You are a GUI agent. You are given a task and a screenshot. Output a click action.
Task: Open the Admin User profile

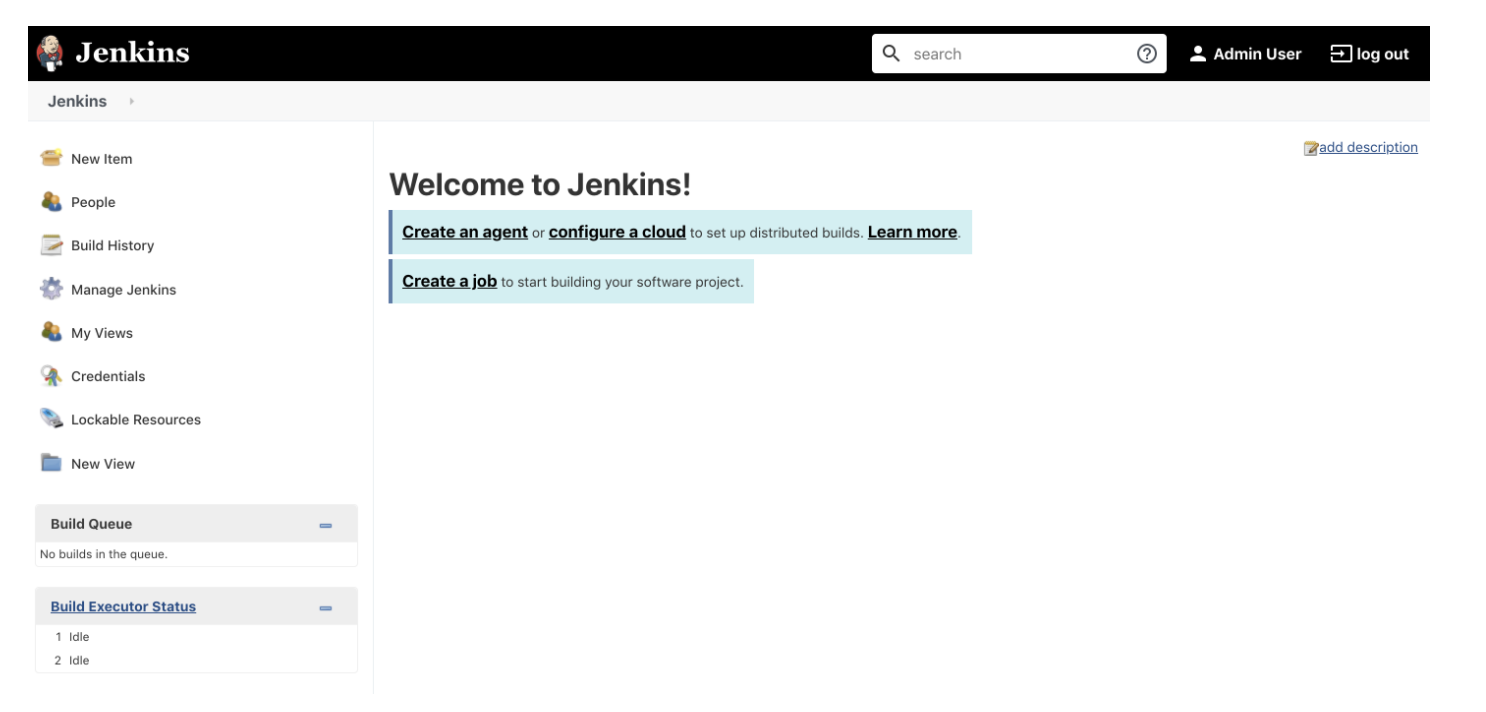pos(1245,54)
